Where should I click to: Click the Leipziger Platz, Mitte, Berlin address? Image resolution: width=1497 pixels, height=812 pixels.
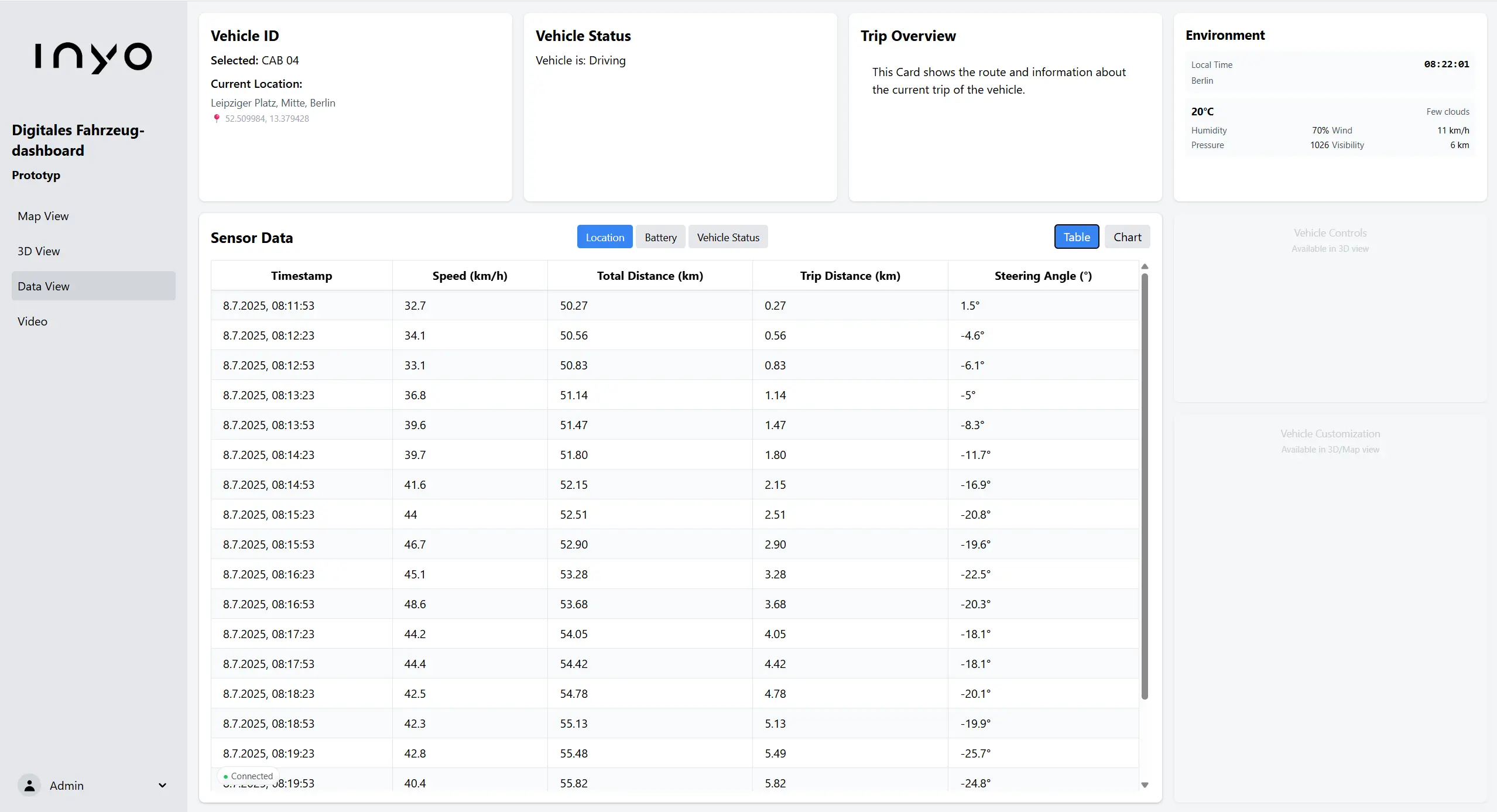(273, 103)
